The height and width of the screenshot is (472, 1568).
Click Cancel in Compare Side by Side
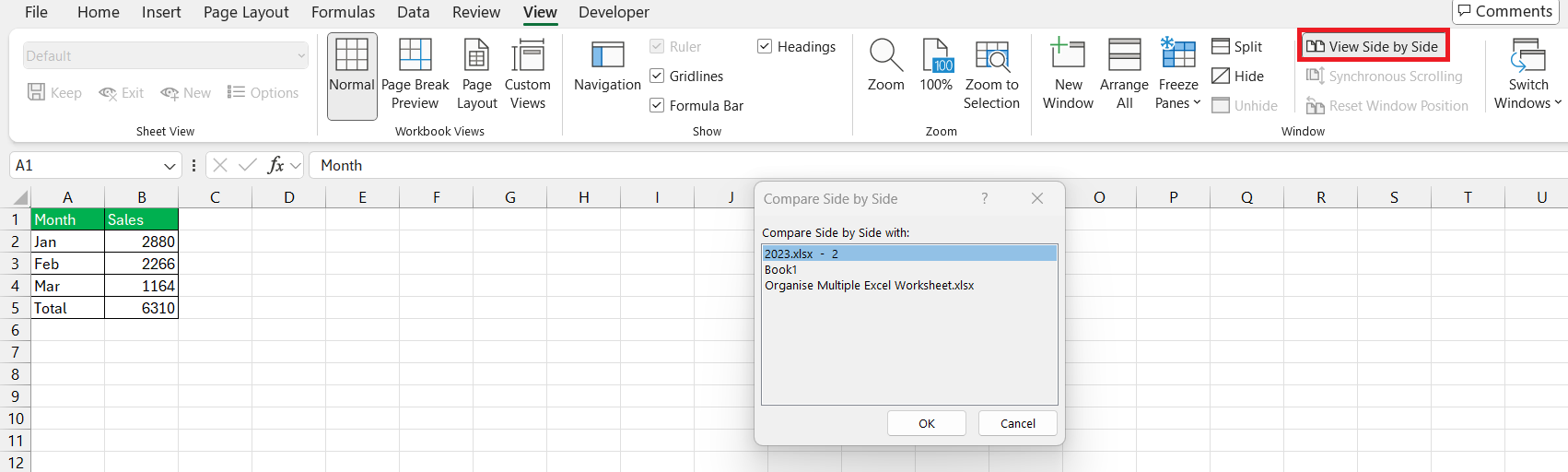pos(1018,423)
